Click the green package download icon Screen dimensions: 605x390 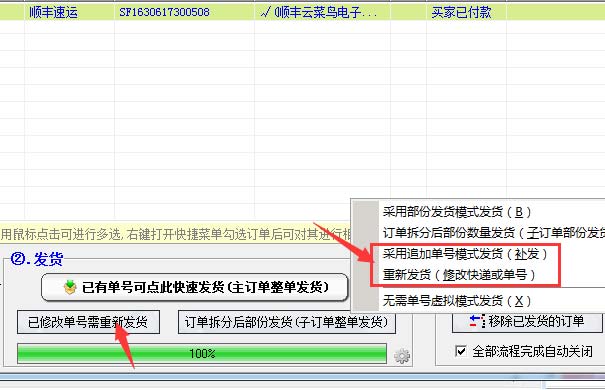coord(70,287)
